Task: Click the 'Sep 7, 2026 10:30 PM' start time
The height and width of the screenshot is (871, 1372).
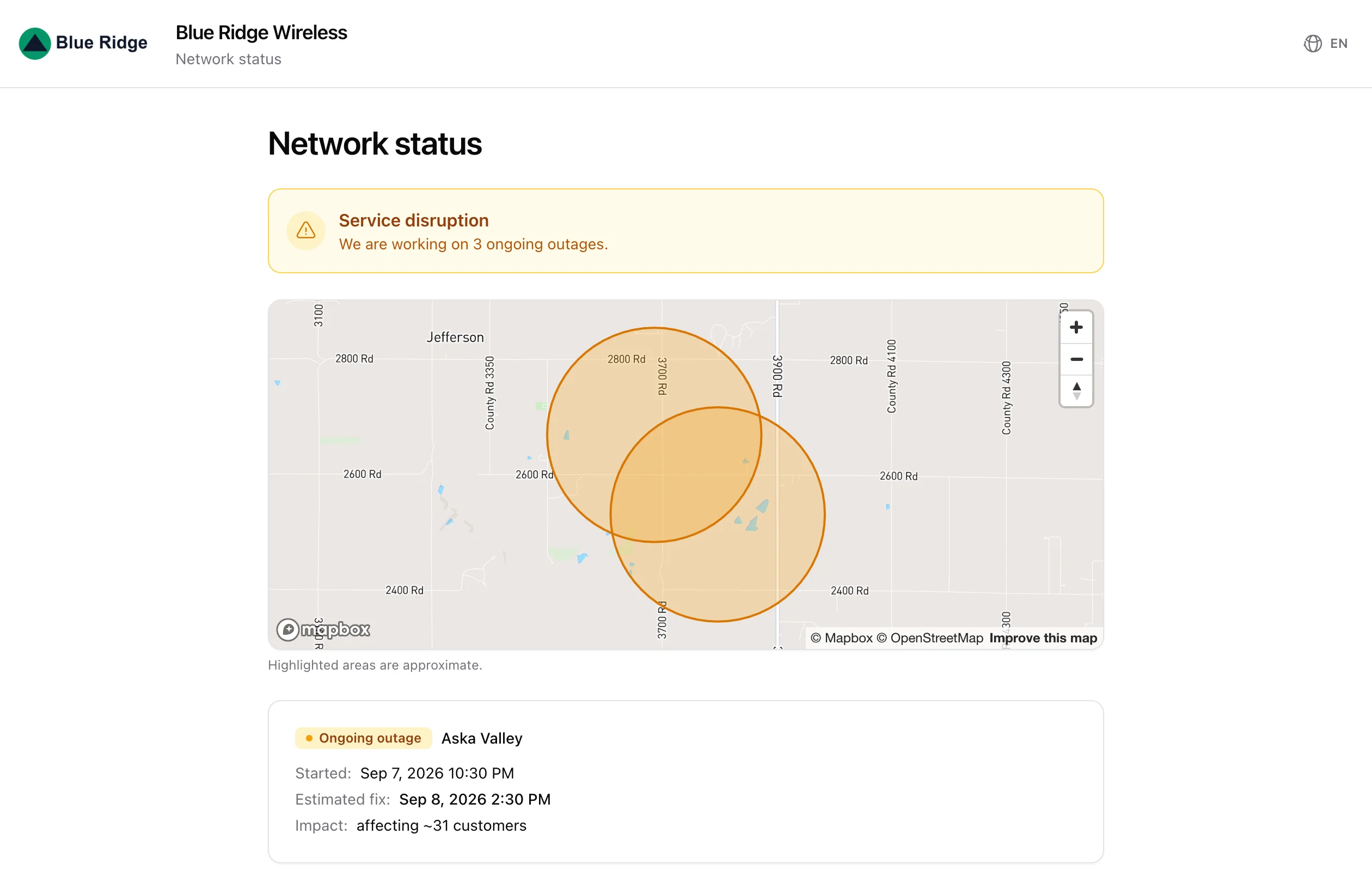Action: coord(437,773)
